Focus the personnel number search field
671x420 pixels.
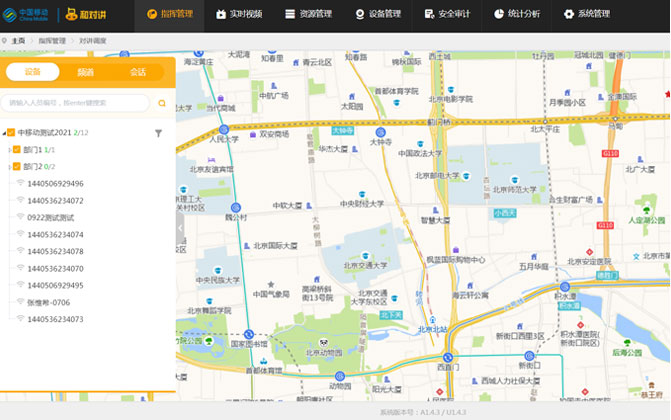pyautogui.click(x=75, y=103)
